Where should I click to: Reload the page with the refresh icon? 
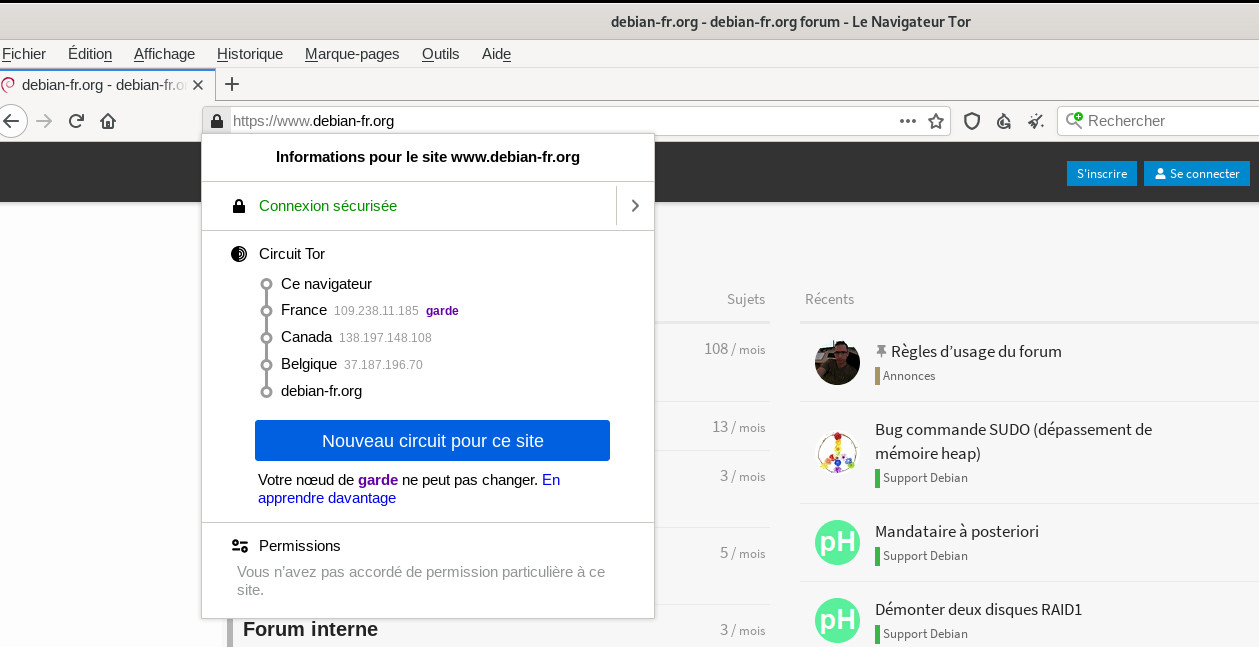[x=76, y=121]
